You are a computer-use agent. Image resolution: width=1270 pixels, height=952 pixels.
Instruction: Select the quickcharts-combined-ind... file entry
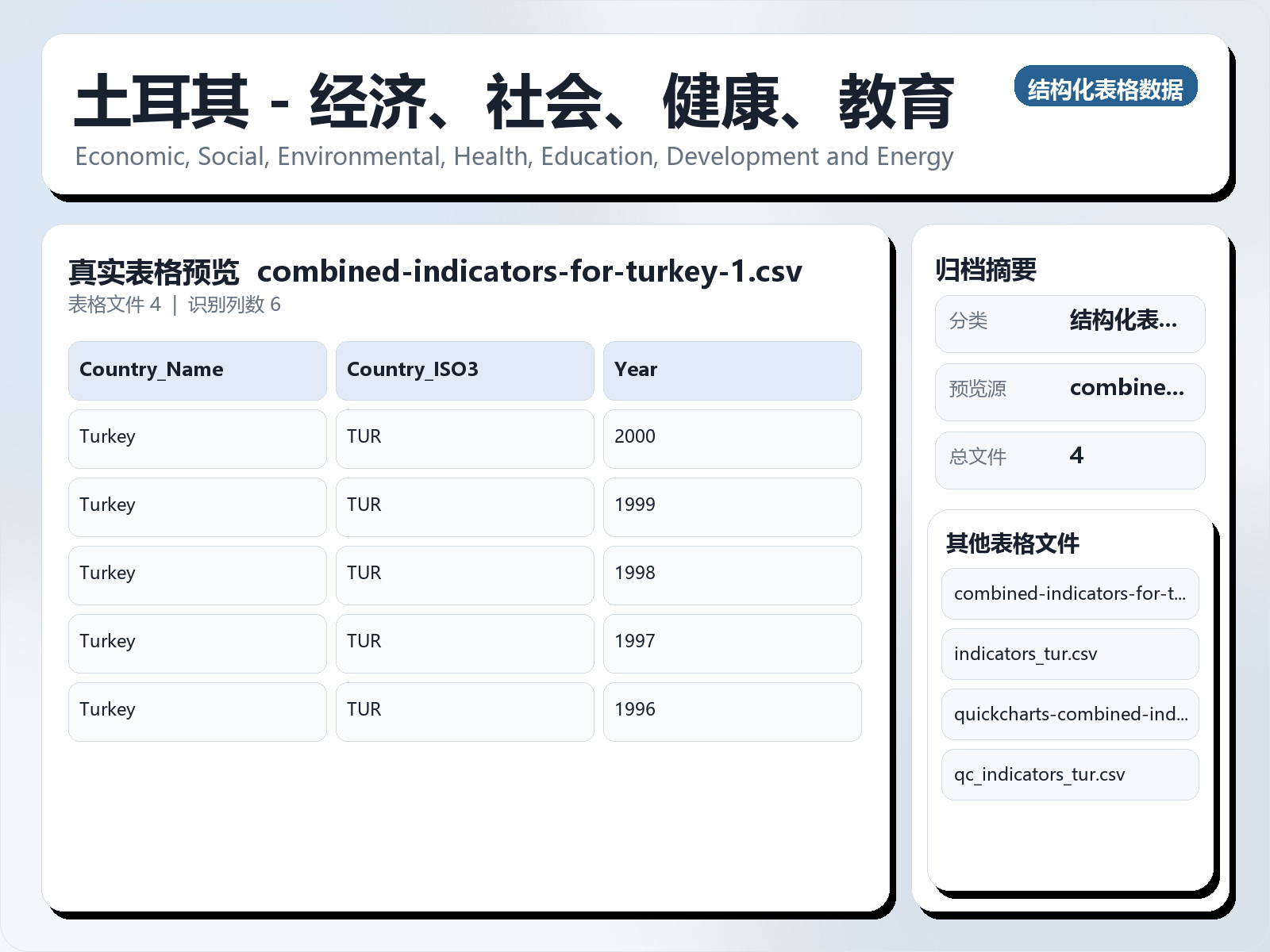pos(1068,714)
